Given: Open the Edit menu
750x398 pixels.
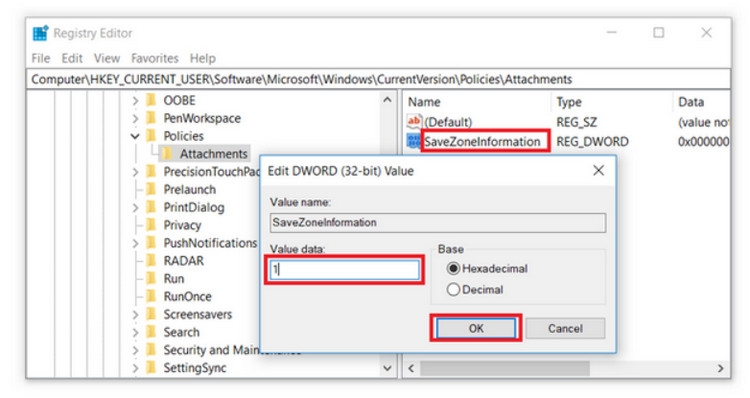Looking at the screenshot, I should click(72, 58).
